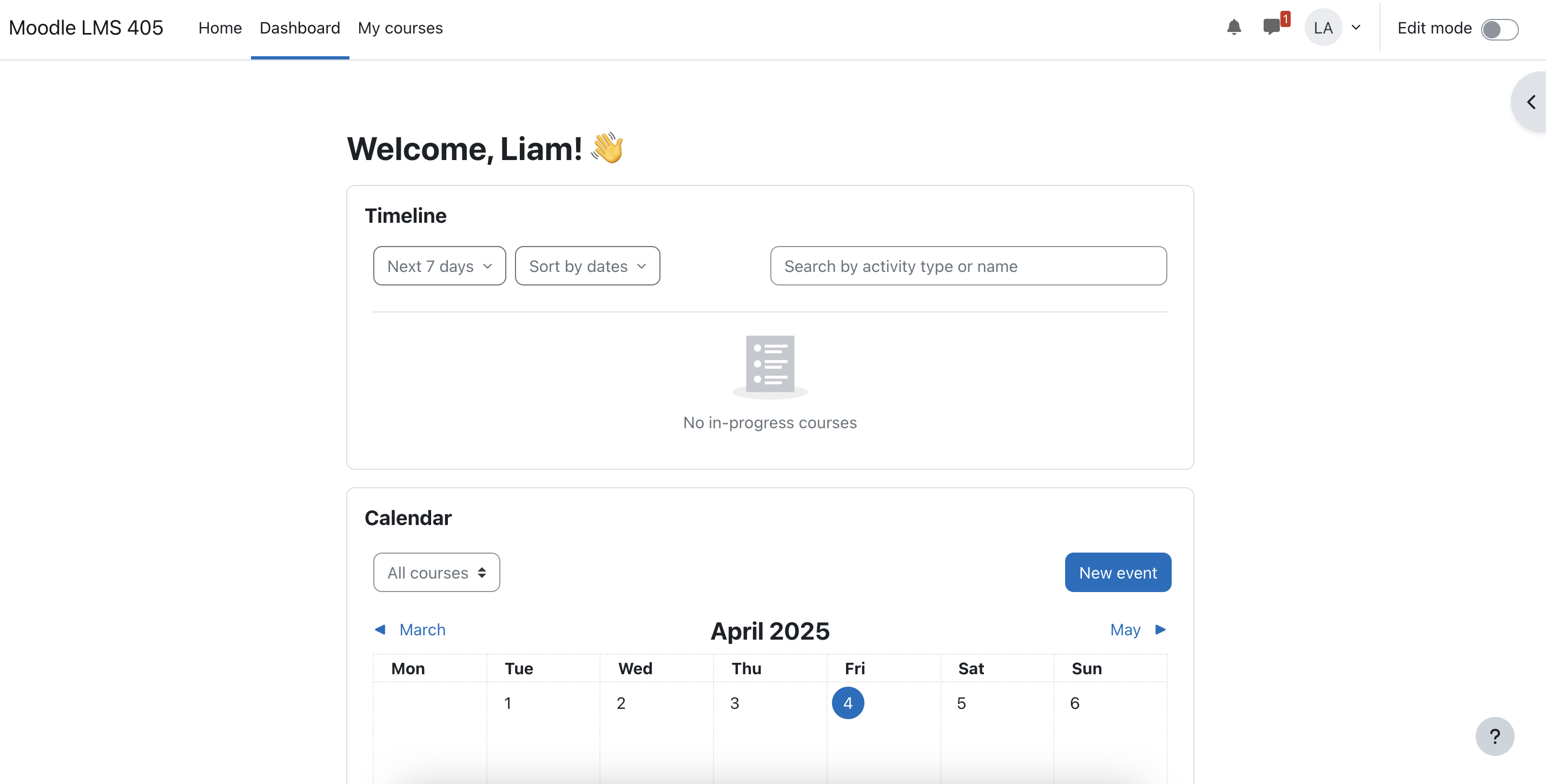
Task: Select April 1 in the calendar
Action: pyautogui.click(x=508, y=703)
